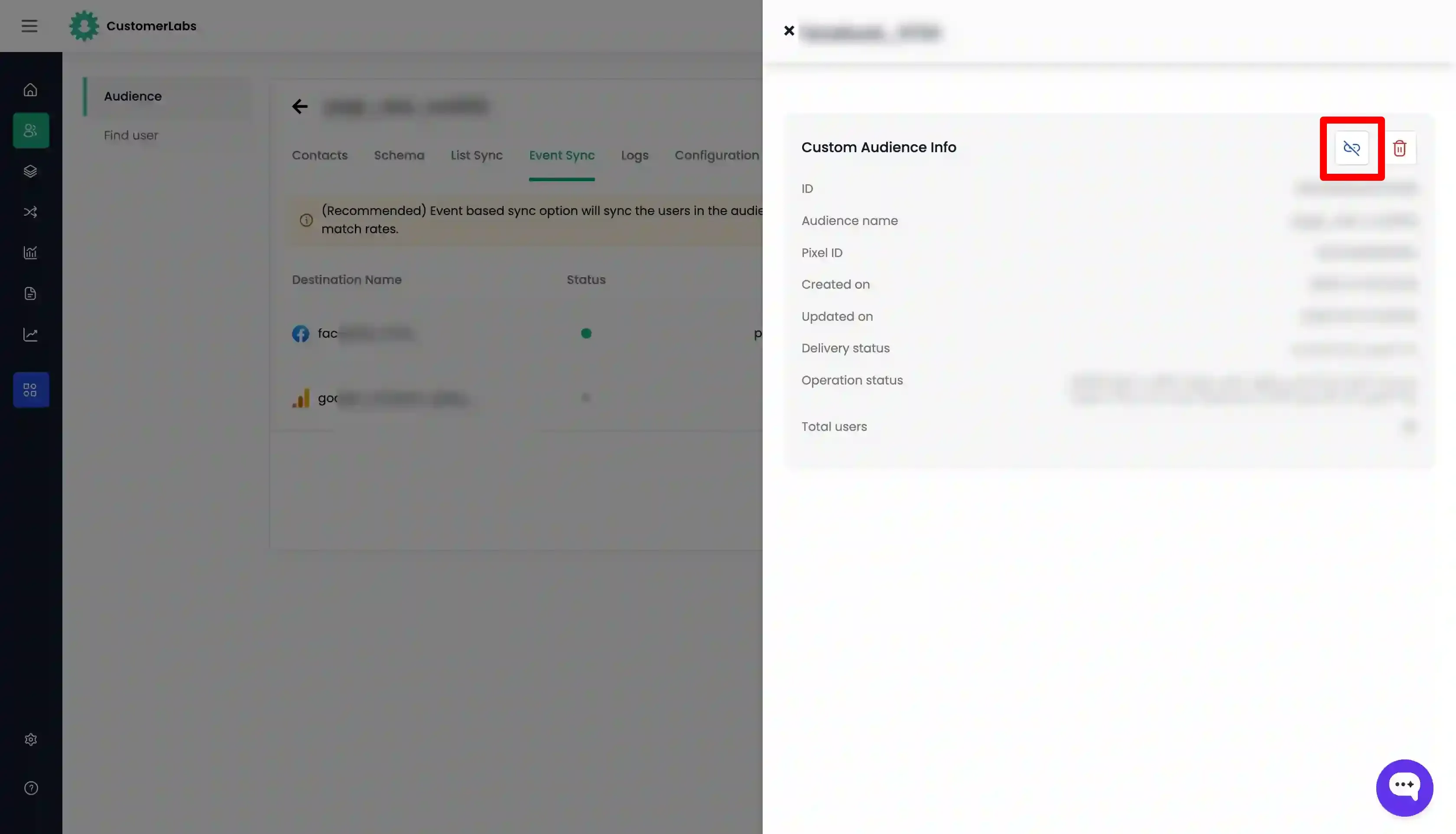Switch to the Contacts tab
This screenshot has width=1456, height=834.
[x=319, y=155]
